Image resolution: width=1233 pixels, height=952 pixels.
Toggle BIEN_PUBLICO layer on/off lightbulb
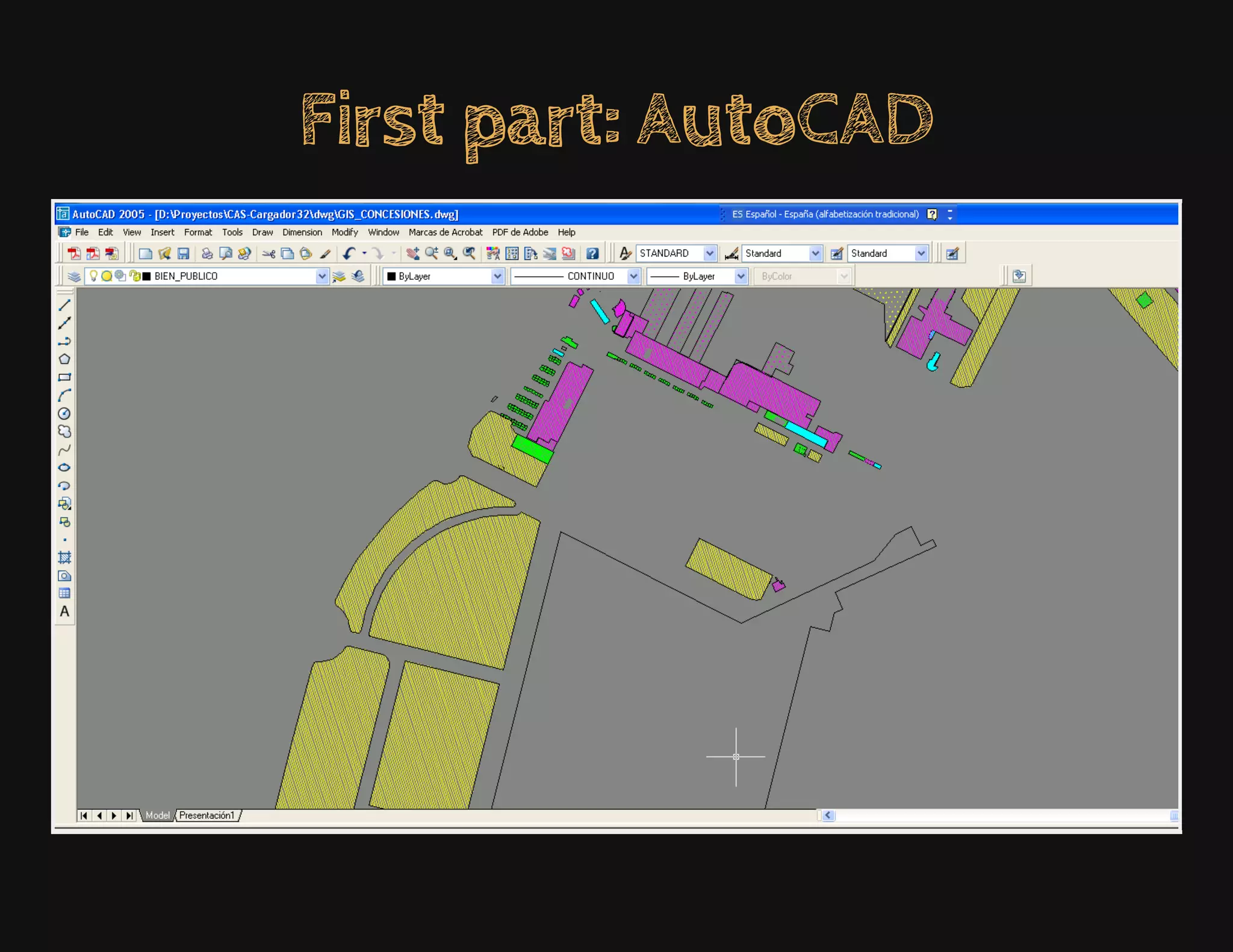(x=93, y=276)
